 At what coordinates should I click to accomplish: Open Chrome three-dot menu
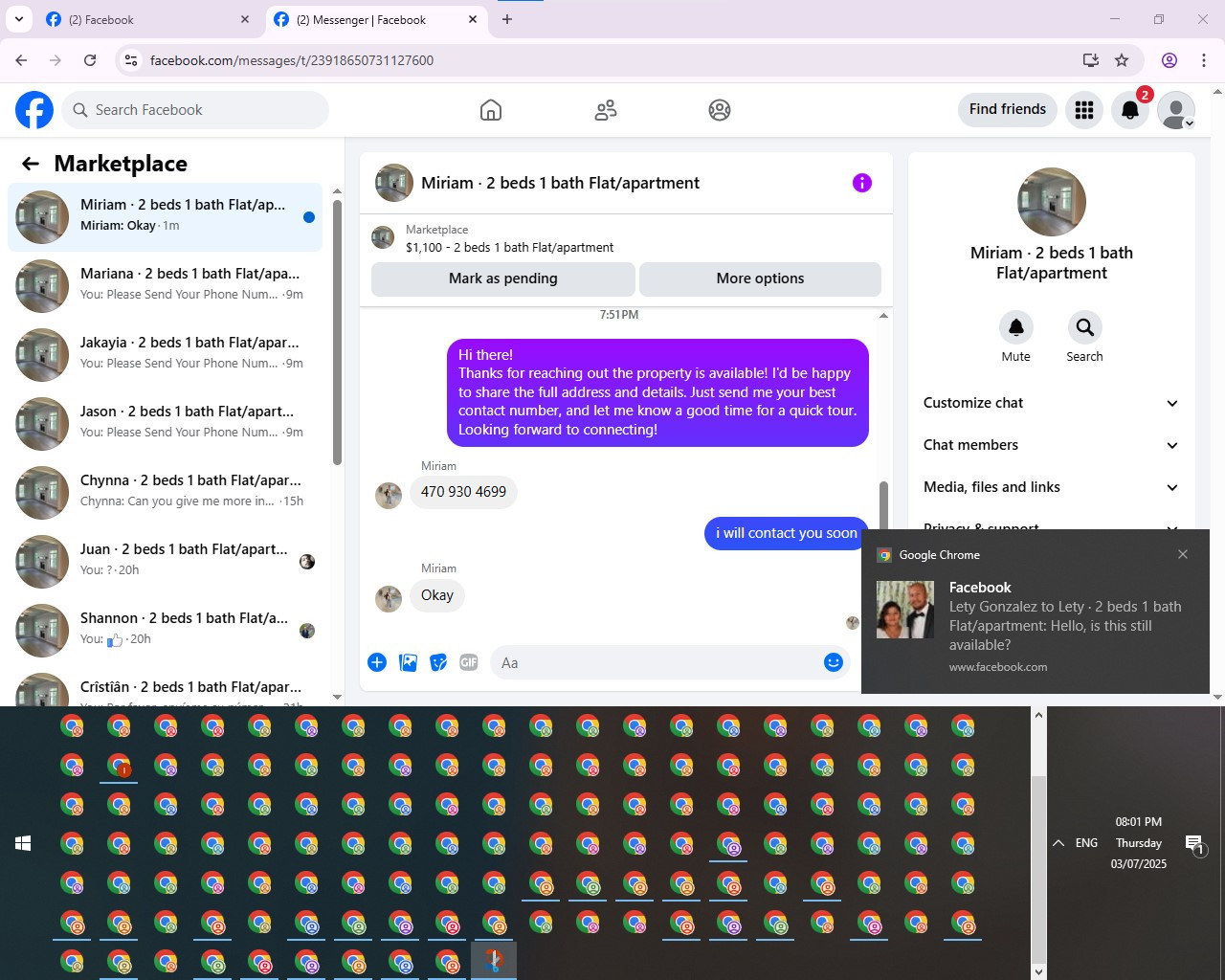click(x=1204, y=60)
